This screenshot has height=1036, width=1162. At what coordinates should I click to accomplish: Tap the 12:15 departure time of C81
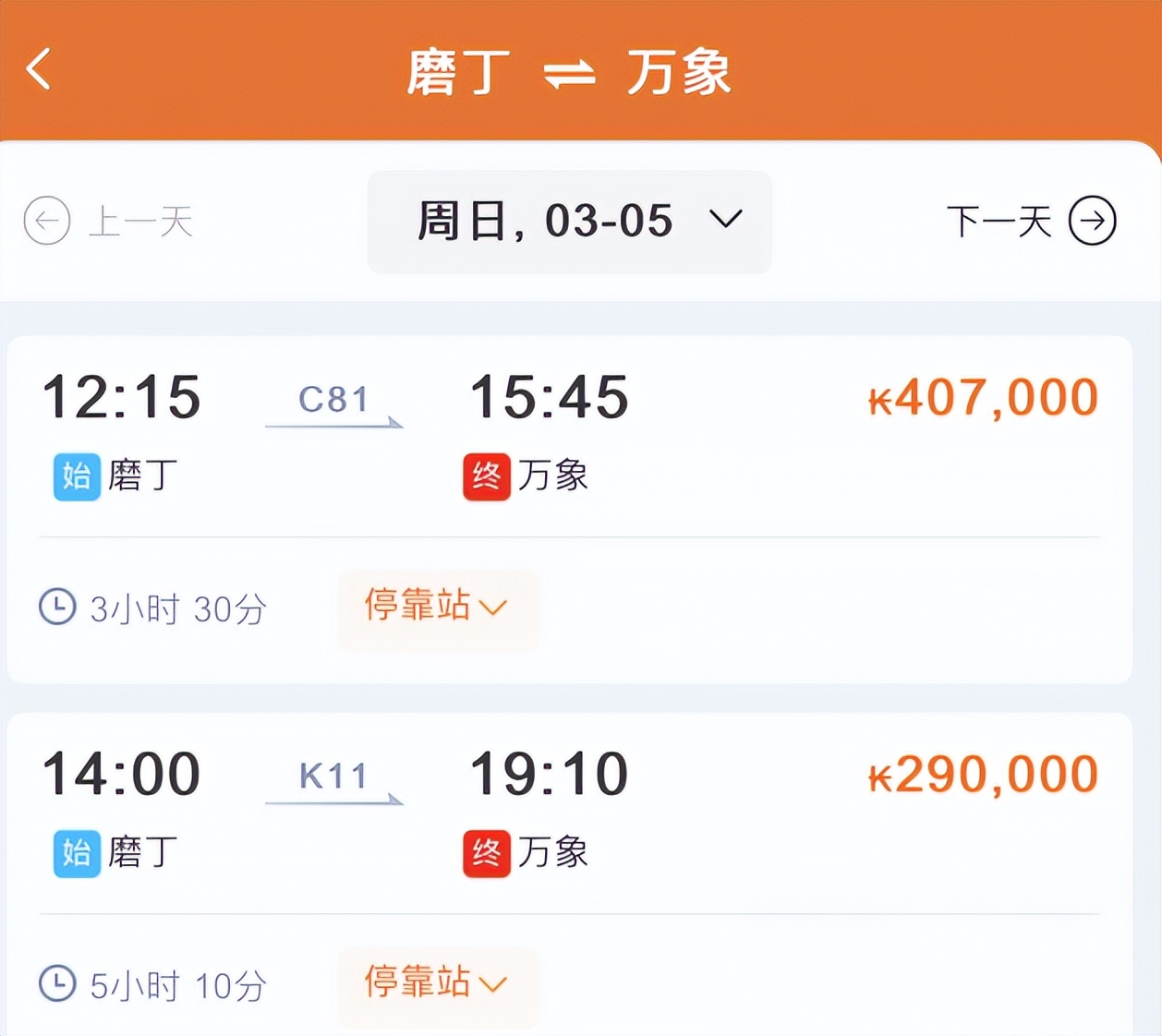click(123, 396)
